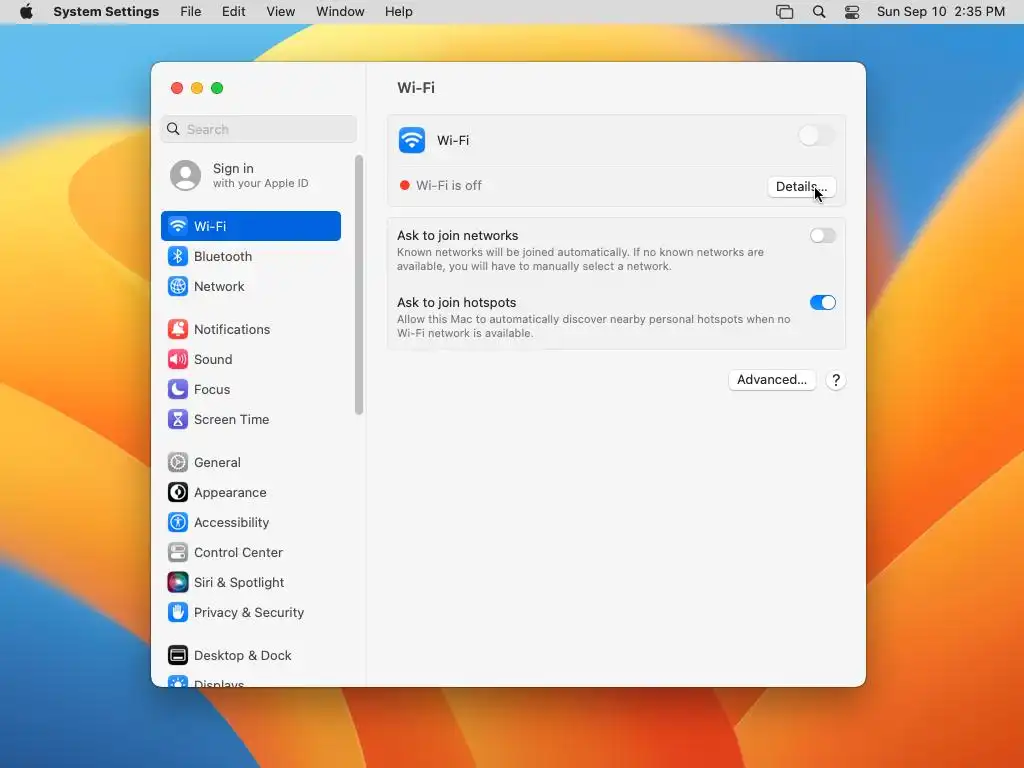This screenshot has height=768, width=1024.
Task: Click the question mark help button
Action: pos(836,380)
